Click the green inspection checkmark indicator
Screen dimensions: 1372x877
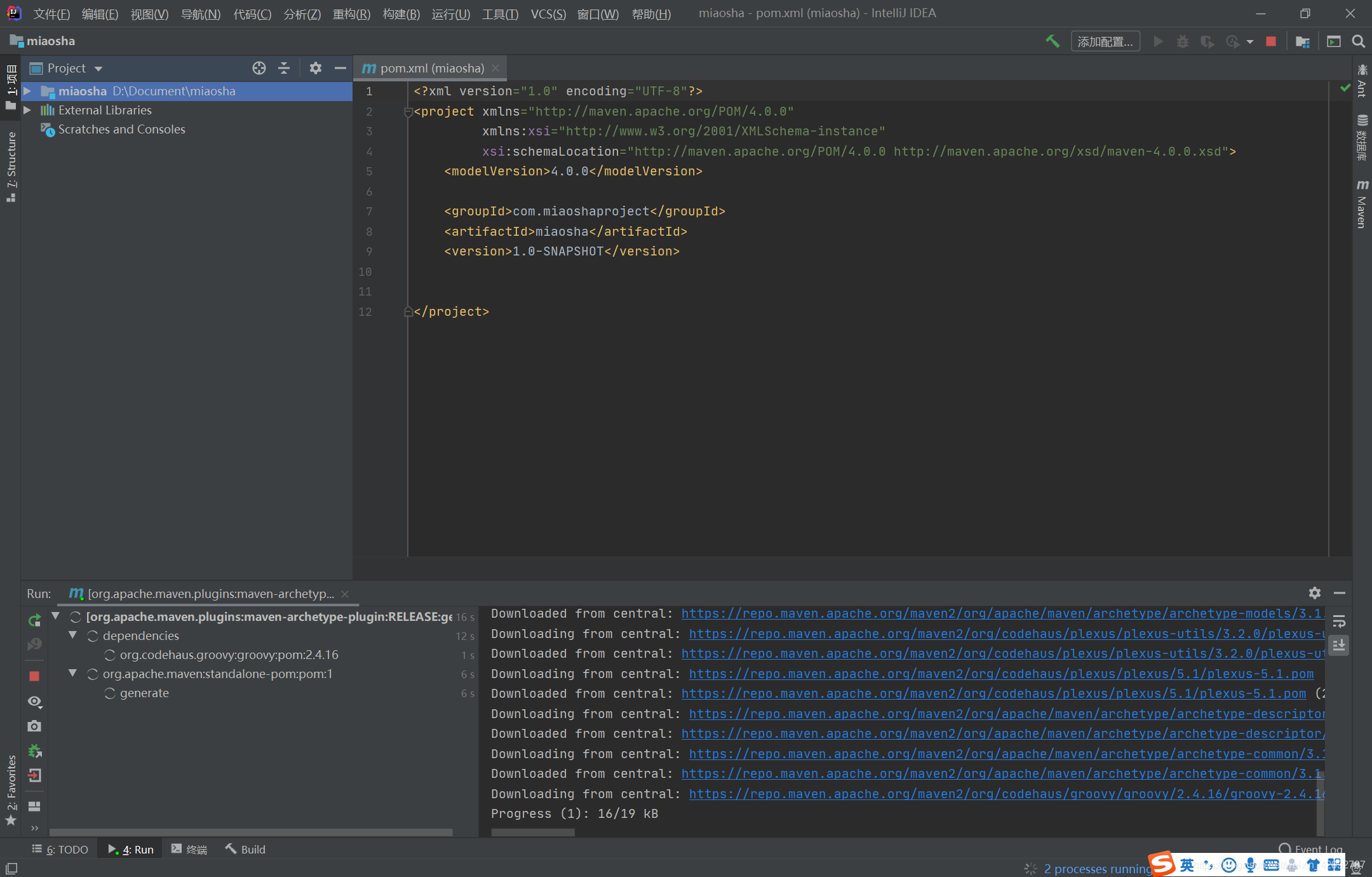click(1345, 88)
